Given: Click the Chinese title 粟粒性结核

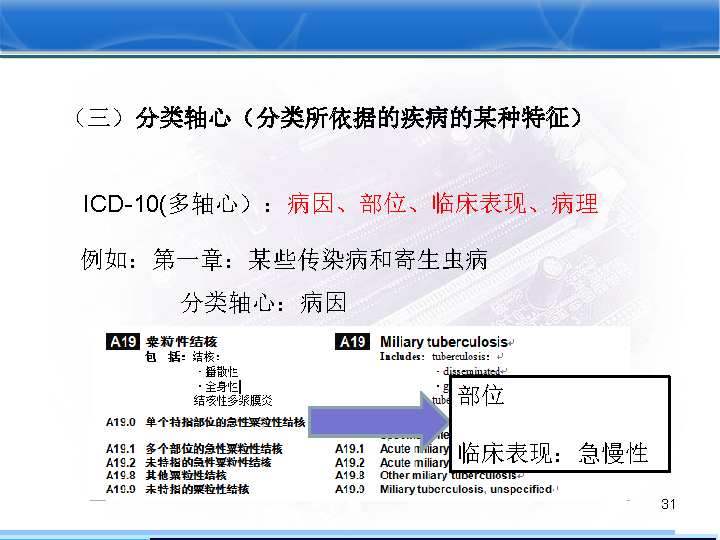Looking at the screenshot, I should 181,342.
